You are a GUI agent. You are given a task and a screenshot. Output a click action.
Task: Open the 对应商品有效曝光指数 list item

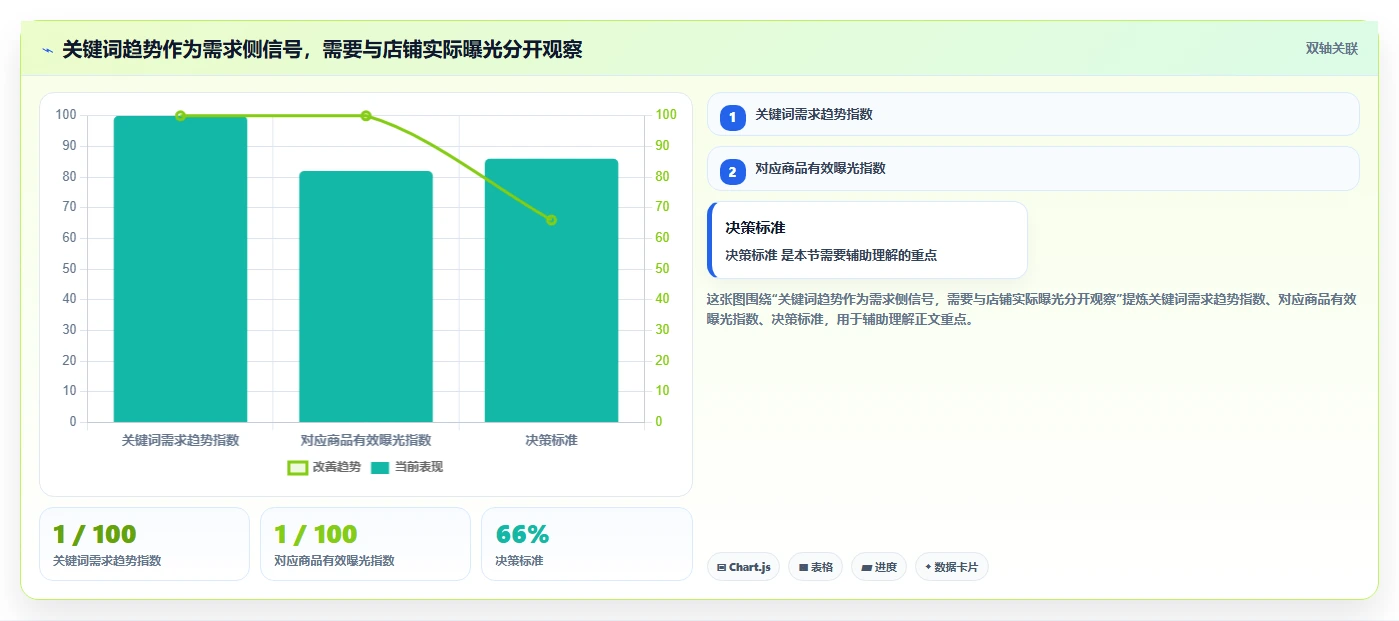point(1033,168)
